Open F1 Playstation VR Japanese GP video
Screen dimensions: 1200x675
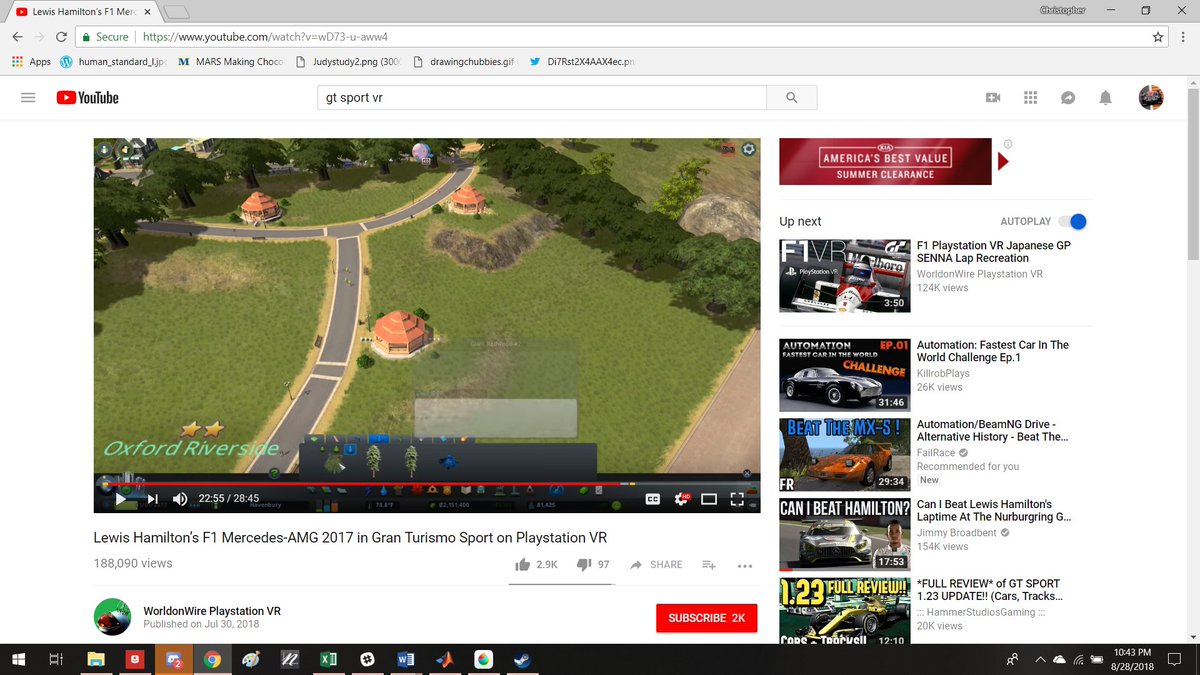pos(994,251)
